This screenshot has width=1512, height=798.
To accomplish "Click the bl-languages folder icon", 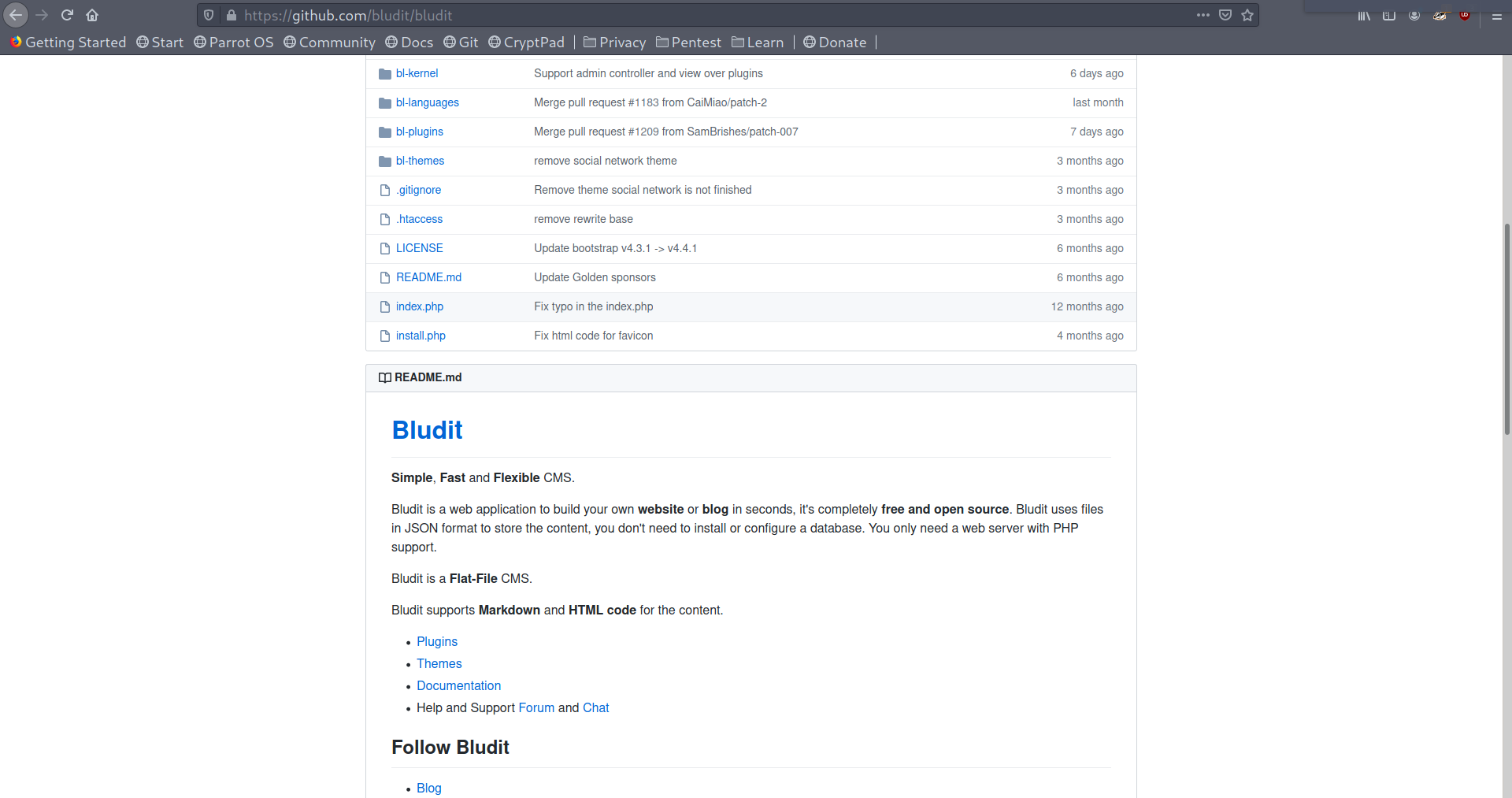I will click(385, 103).
